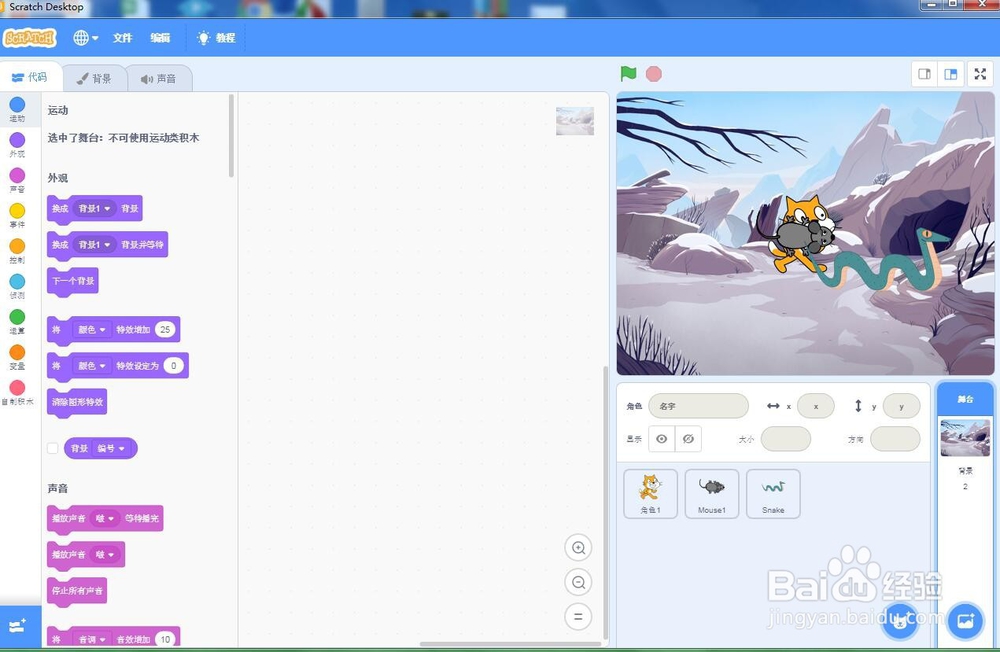
Task: Open the choose a sprite button
Action: [900, 621]
